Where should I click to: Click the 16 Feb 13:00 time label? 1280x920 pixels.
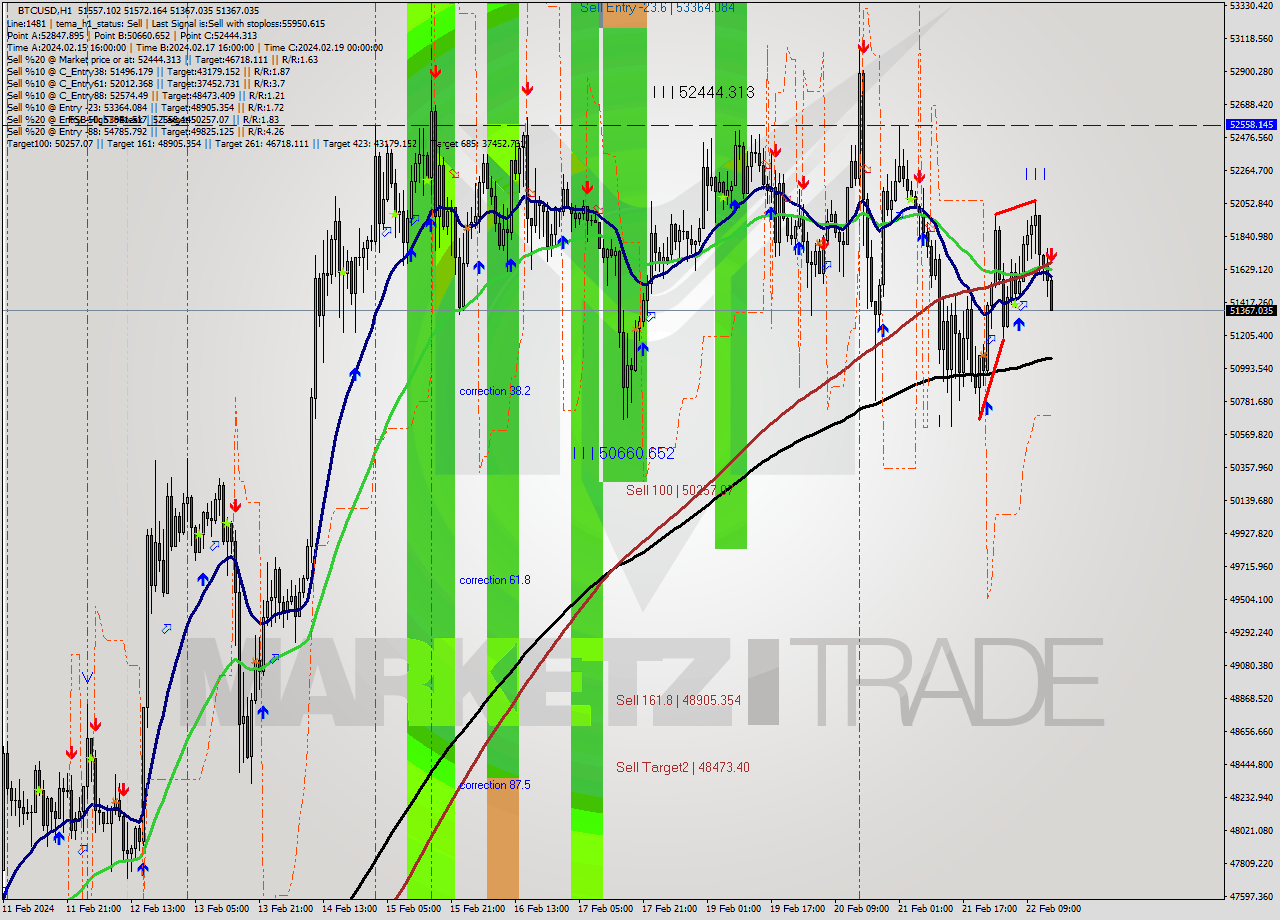[542, 909]
